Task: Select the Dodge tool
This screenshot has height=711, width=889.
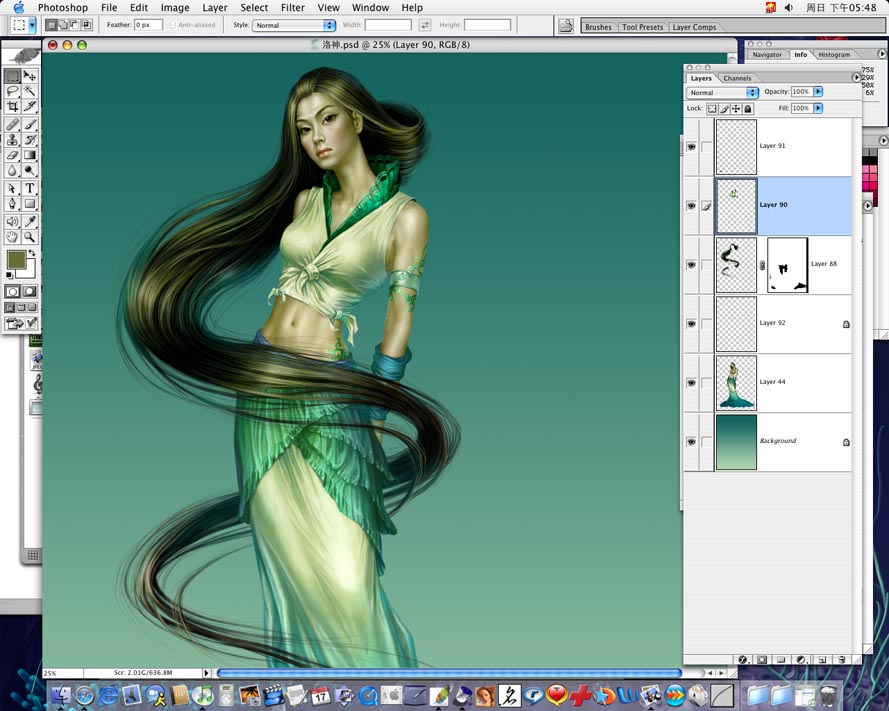Action: tap(30, 170)
